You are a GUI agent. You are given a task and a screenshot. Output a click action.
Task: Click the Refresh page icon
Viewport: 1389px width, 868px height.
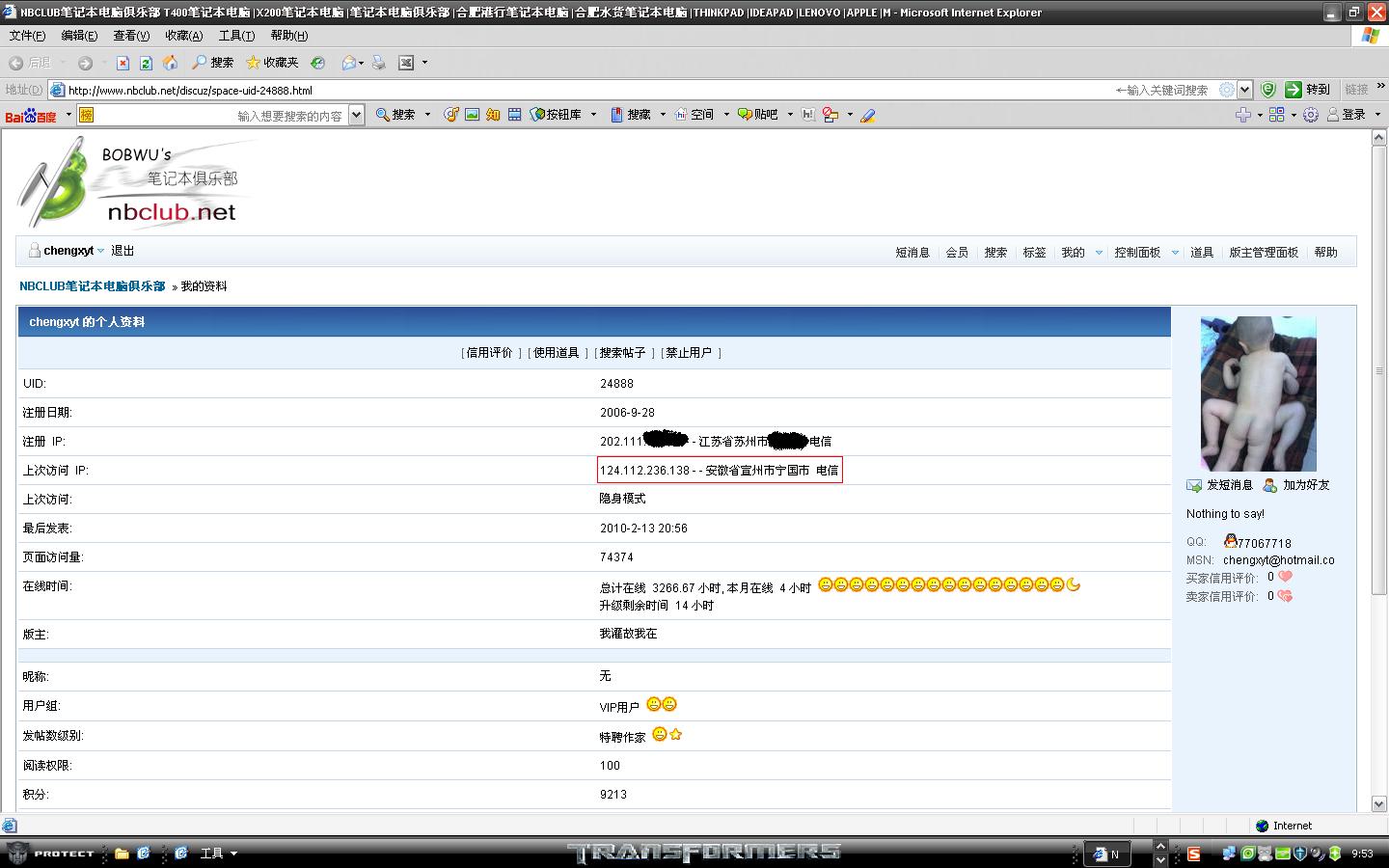click(146, 63)
